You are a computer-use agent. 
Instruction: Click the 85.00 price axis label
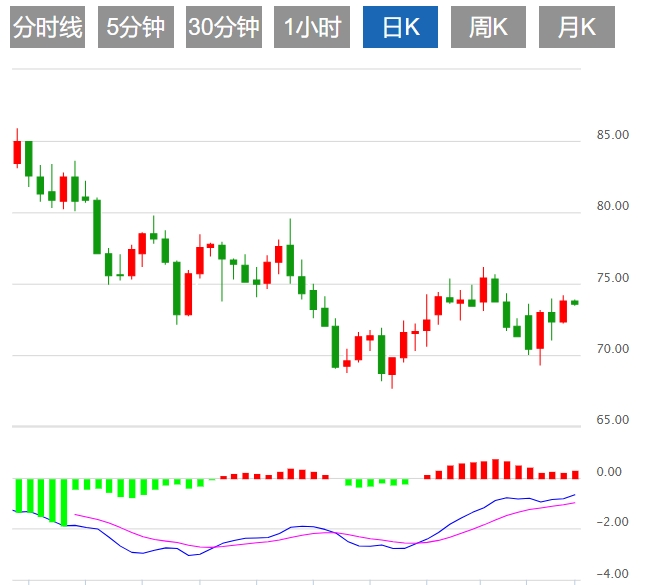coord(612,135)
